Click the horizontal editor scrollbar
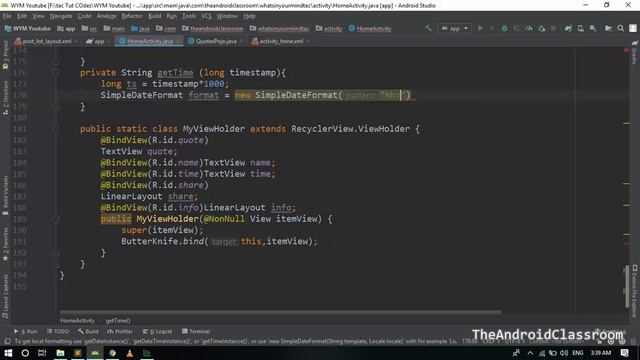This screenshot has height=360, width=640. coord(281,313)
